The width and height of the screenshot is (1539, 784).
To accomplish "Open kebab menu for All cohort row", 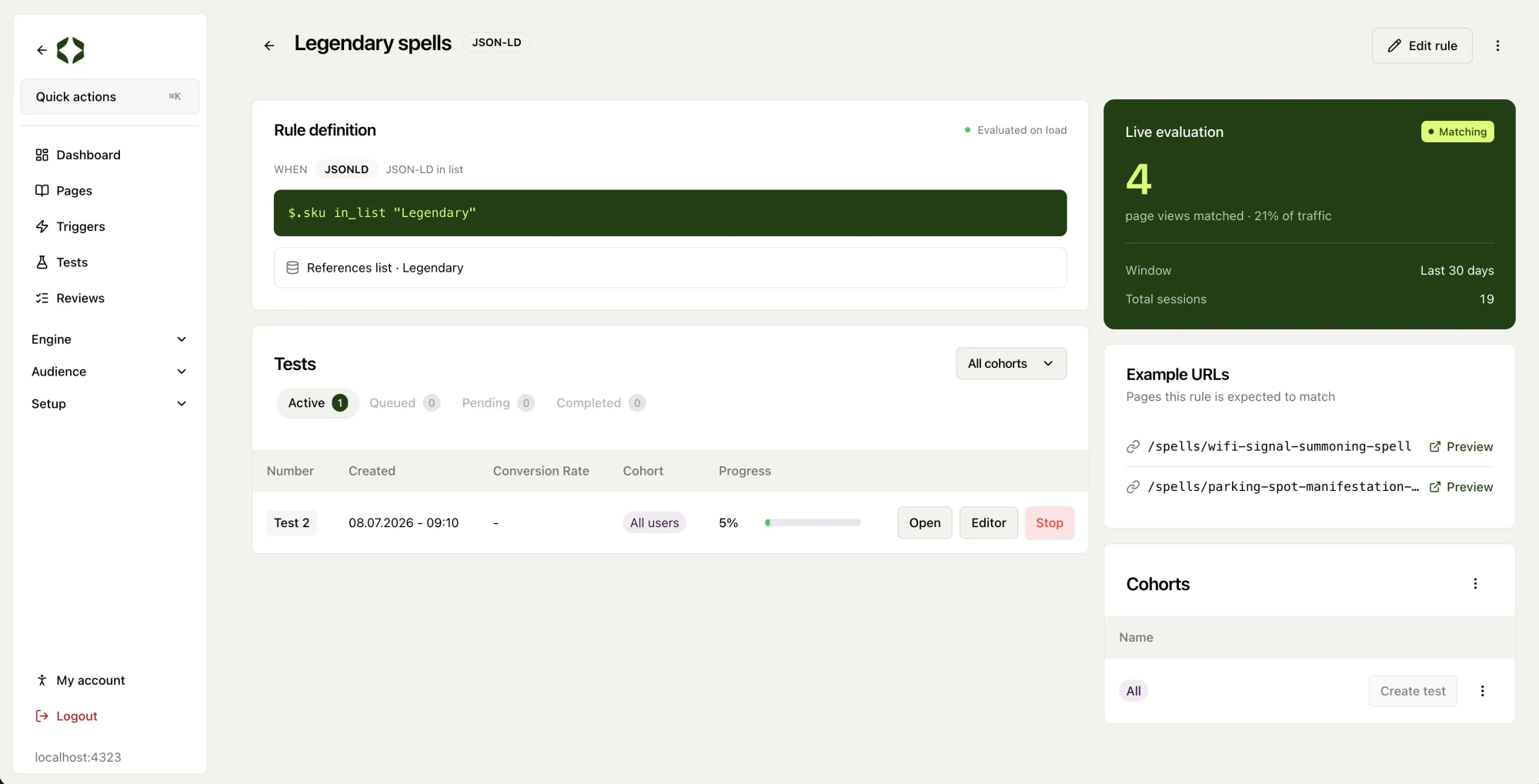I will coord(1482,691).
